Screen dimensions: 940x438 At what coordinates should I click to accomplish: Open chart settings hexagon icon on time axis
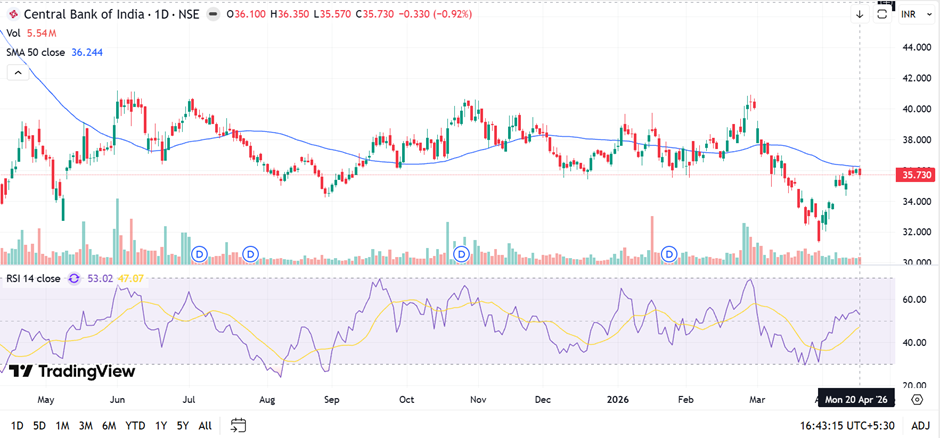[x=916, y=399]
